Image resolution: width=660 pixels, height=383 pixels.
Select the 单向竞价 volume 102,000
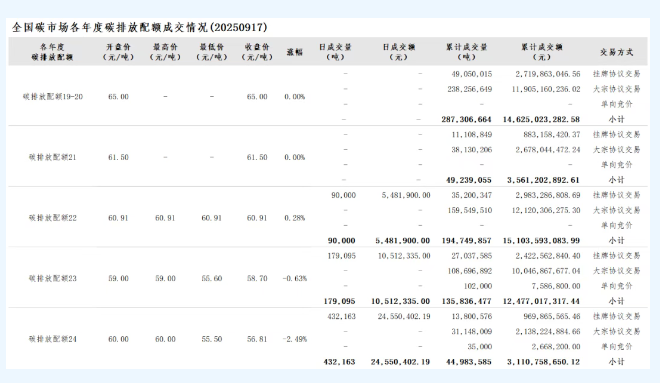click(478, 286)
